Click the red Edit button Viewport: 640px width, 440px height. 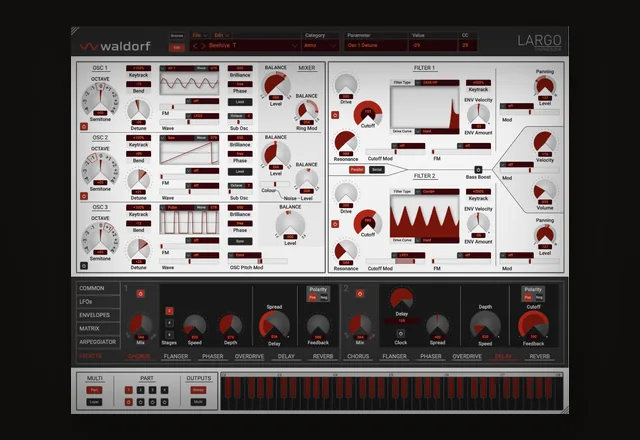click(177, 47)
